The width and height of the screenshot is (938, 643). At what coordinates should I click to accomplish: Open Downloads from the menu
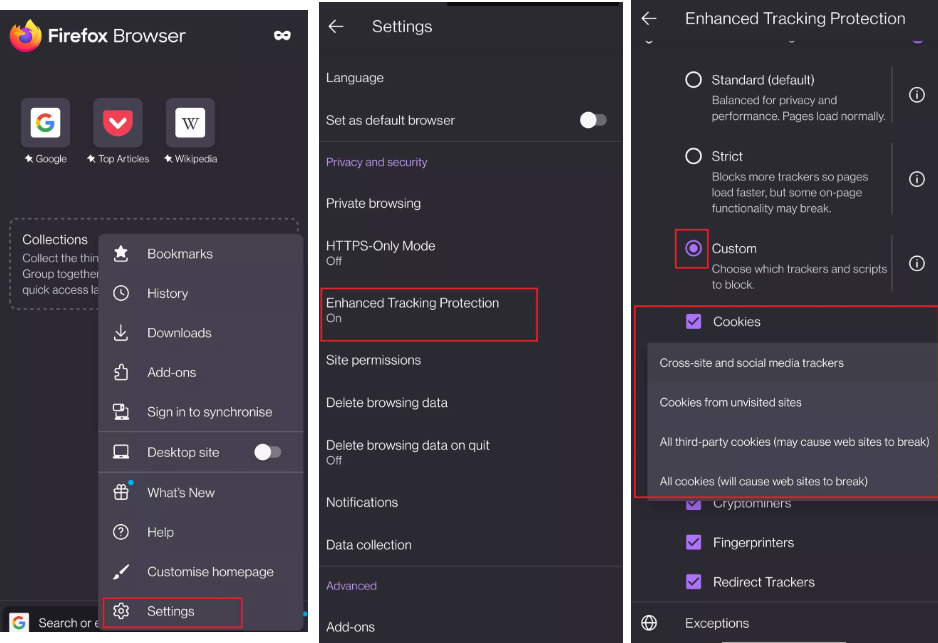click(x=201, y=333)
